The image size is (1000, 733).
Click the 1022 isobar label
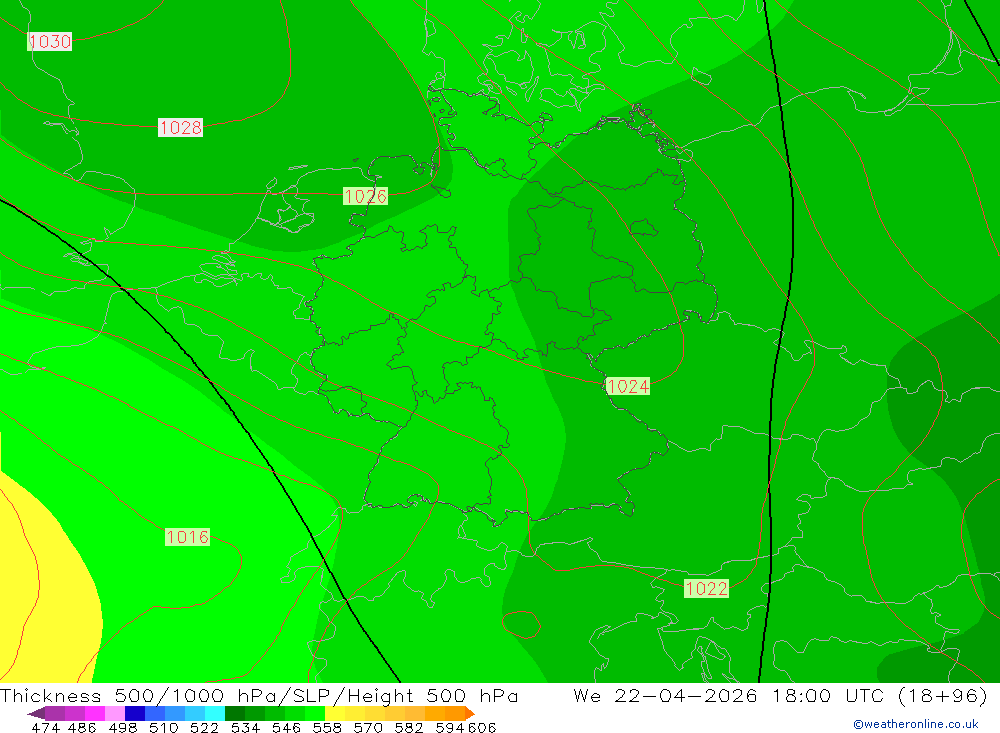click(706, 588)
